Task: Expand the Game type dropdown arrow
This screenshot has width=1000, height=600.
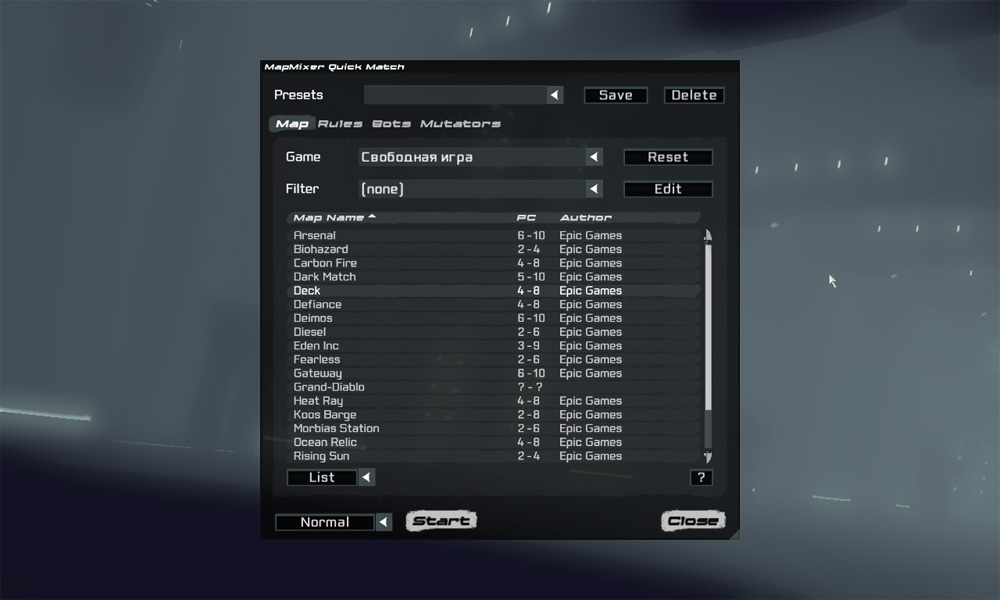Action: tap(594, 157)
